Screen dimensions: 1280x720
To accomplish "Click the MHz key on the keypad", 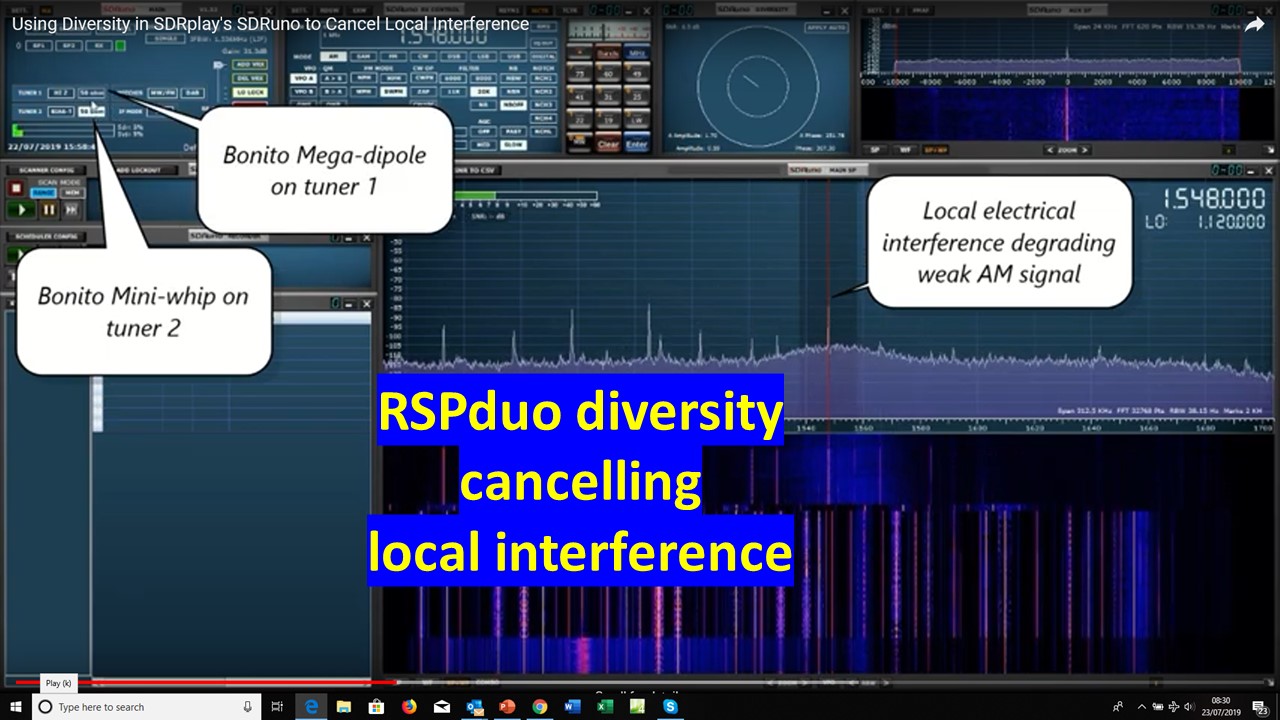I will 637,52.
